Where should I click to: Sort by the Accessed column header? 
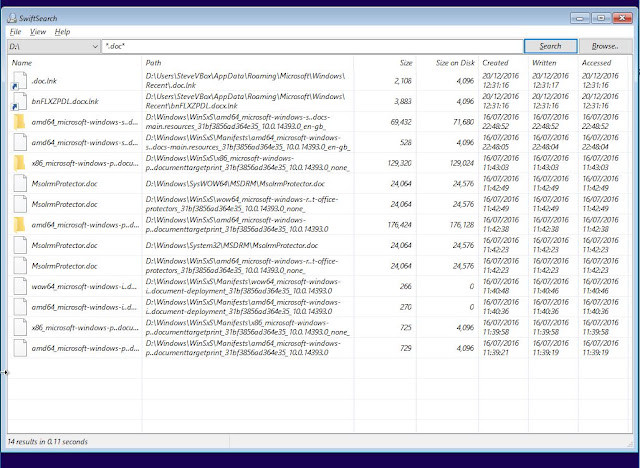[596, 63]
